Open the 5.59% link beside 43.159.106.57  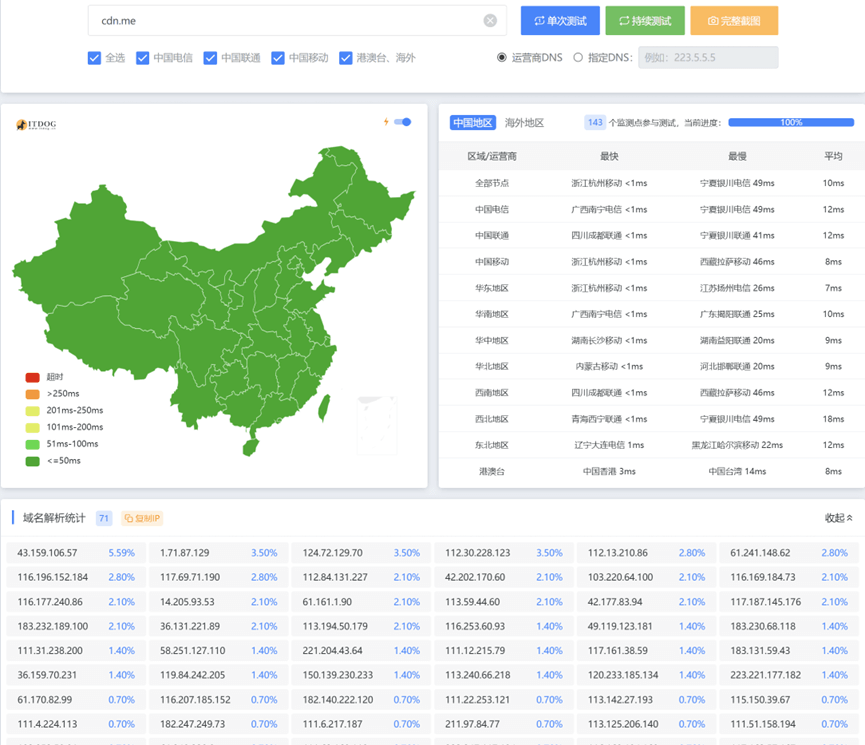pos(121,552)
